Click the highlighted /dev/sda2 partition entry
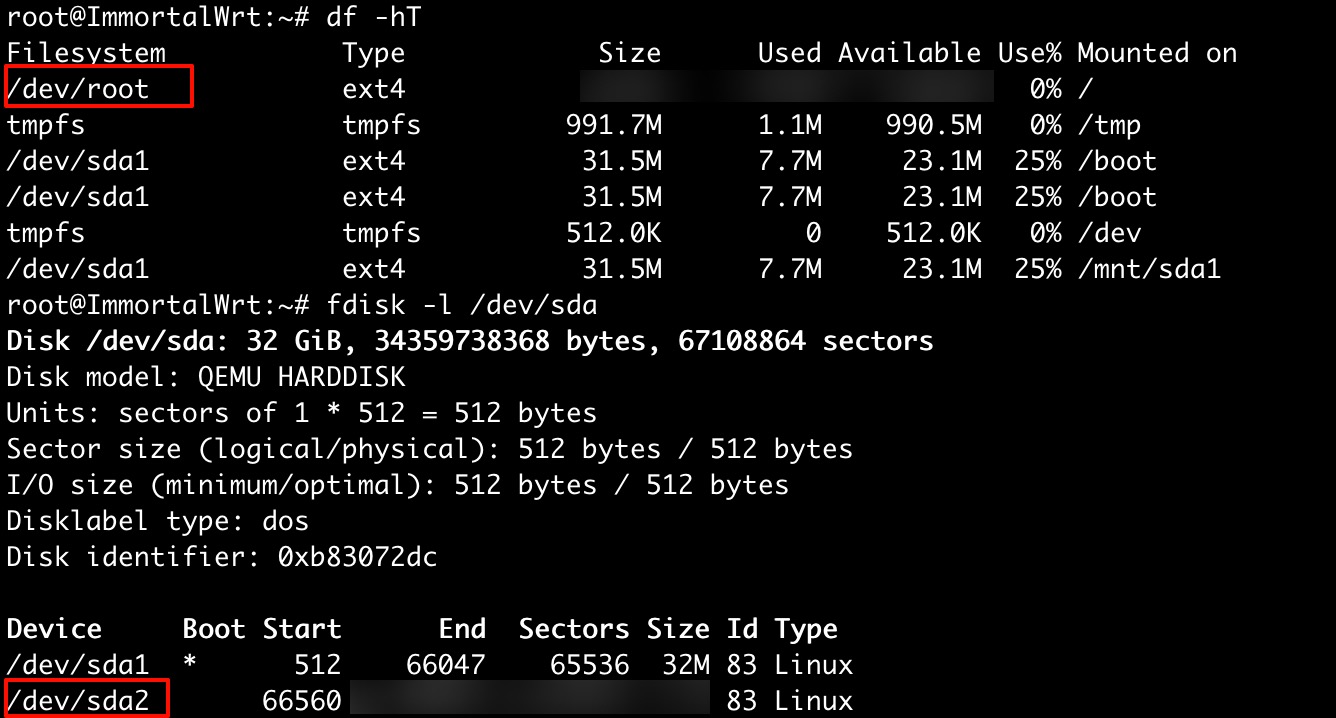The image size is (1336, 718). 78,701
